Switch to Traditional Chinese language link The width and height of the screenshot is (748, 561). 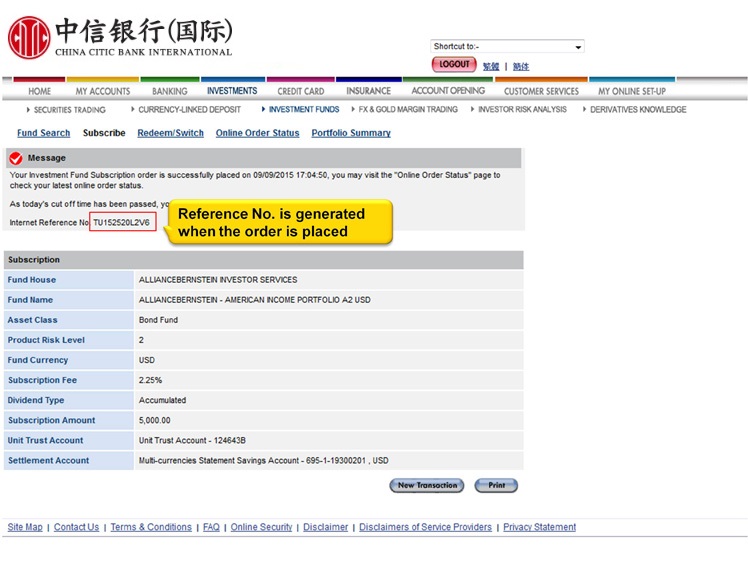pos(491,67)
